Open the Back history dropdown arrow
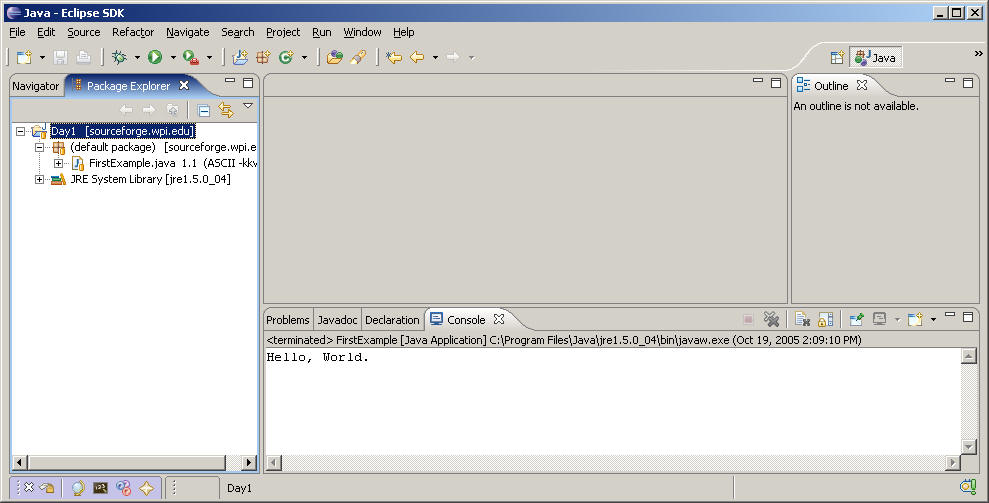This screenshot has height=503, width=989. [435, 57]
